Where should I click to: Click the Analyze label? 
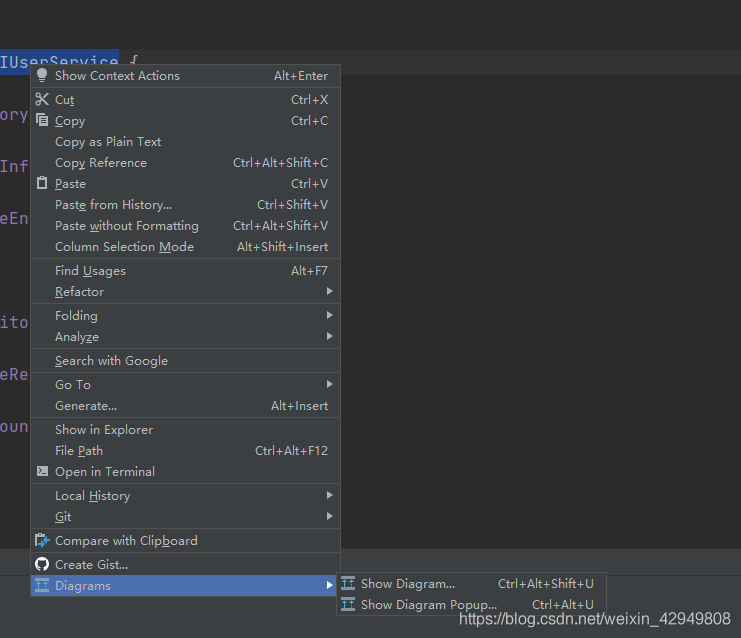tap(77, 337)
